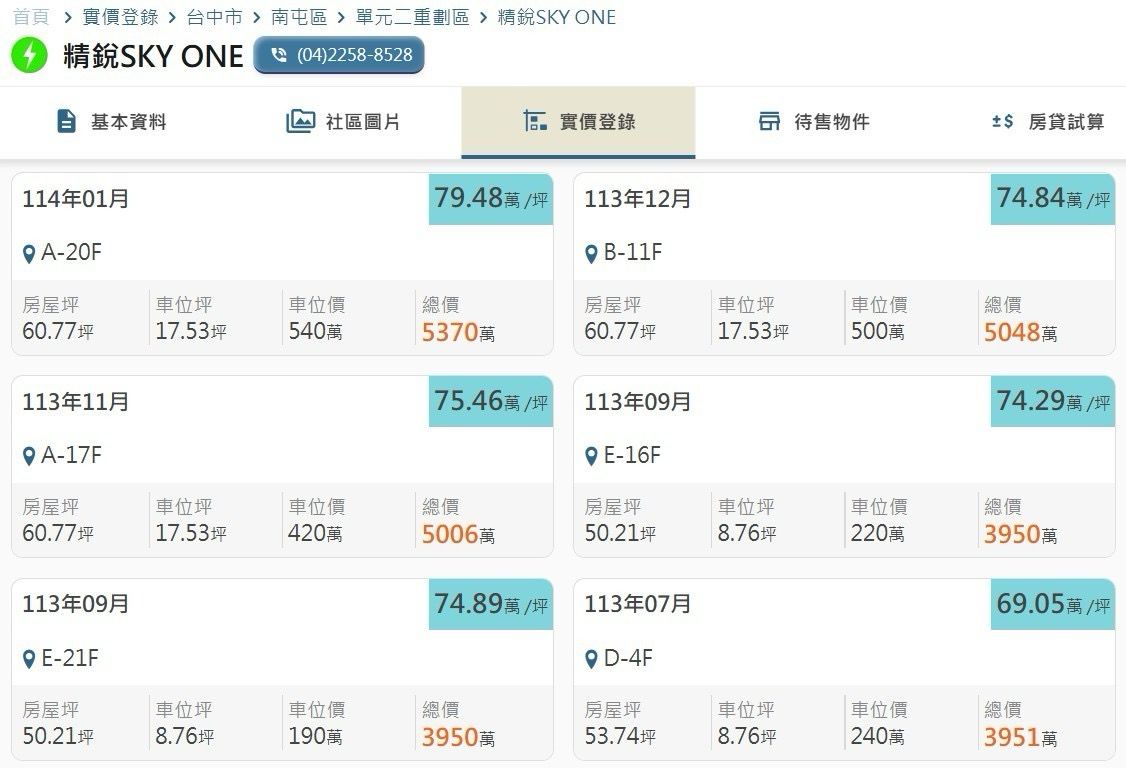Click the location pin beside E-16F

click(591, 457)
